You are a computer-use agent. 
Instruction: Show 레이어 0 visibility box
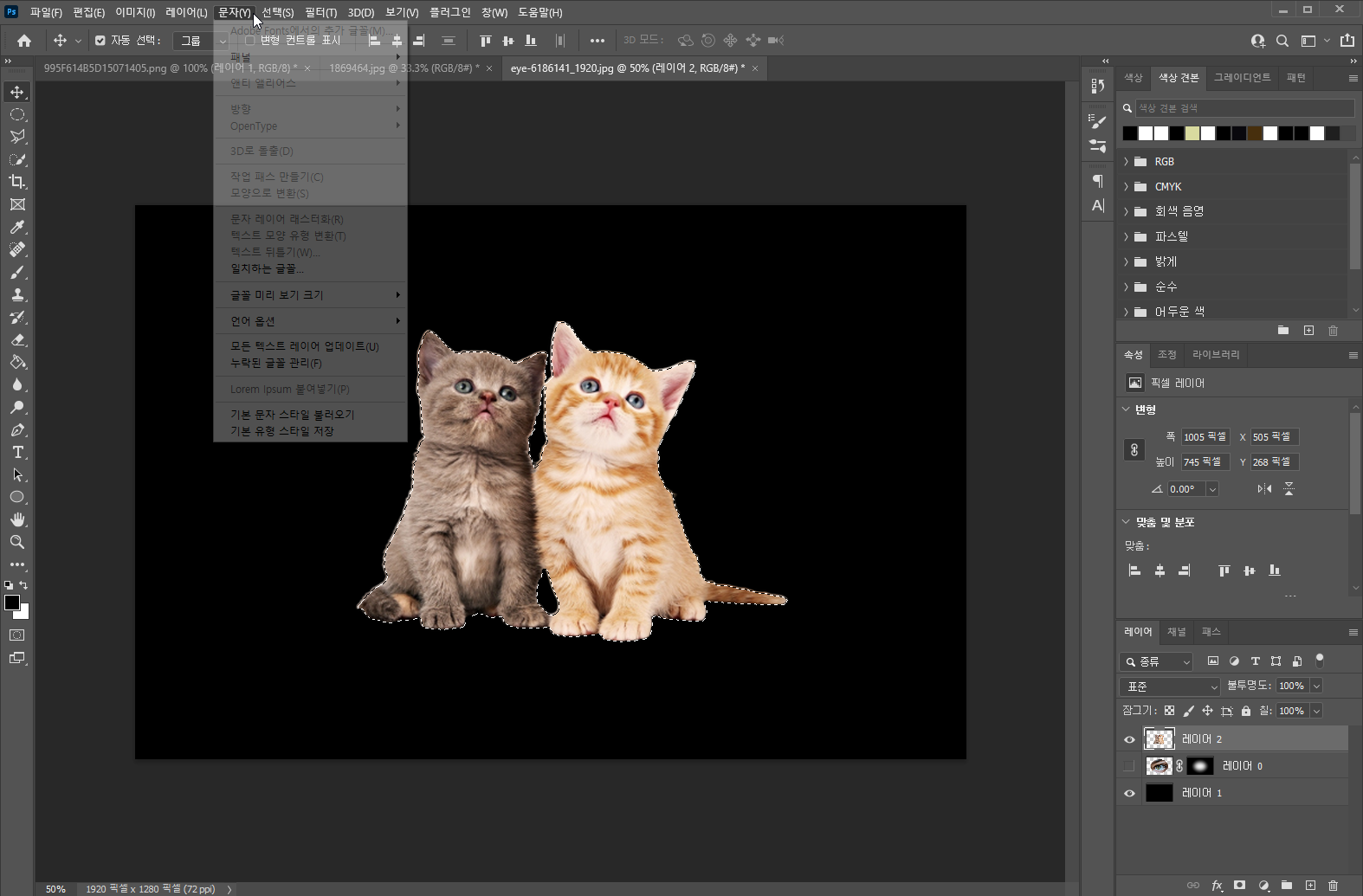(1129, 766)
